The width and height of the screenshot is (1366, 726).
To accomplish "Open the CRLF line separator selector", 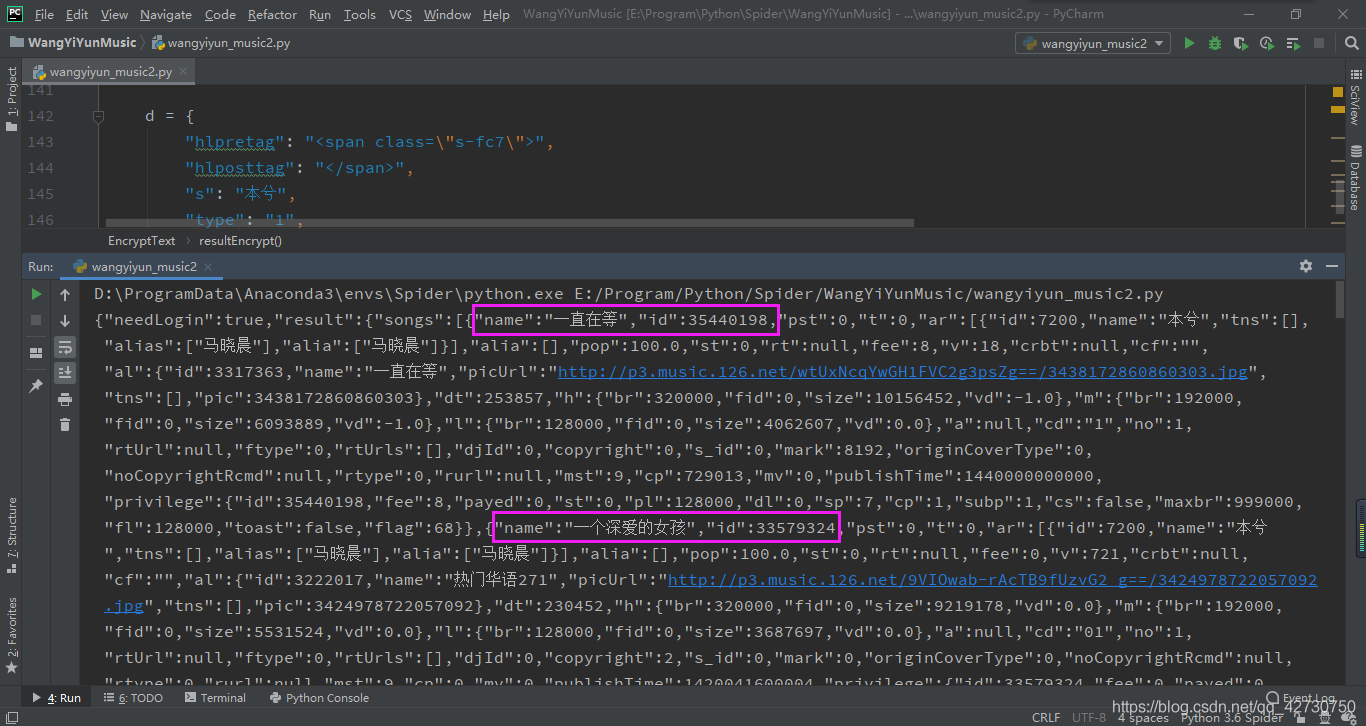I will point(1046,717).
